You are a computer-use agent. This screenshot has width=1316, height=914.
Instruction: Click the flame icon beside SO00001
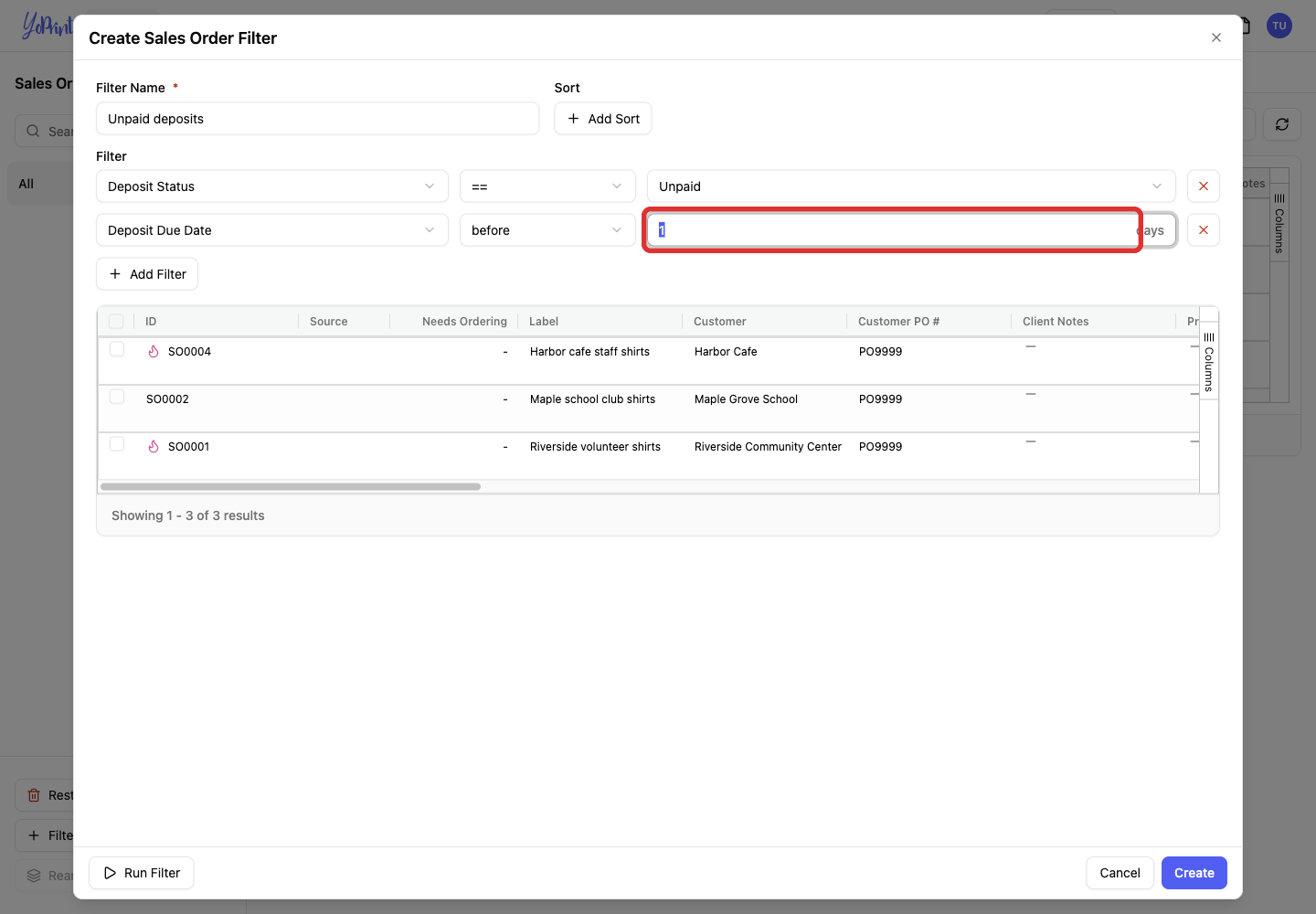click(x=154, y=446)
